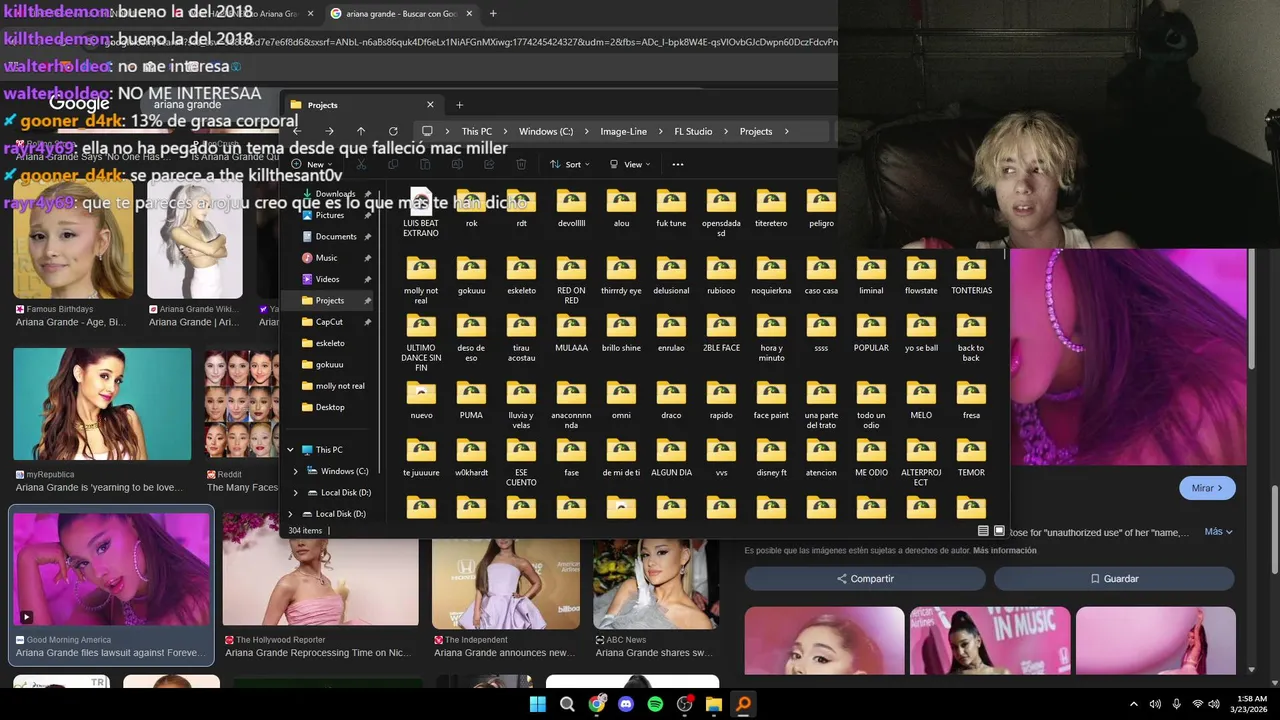Open CapCut in Explorer sidebar

click(329, 322)
